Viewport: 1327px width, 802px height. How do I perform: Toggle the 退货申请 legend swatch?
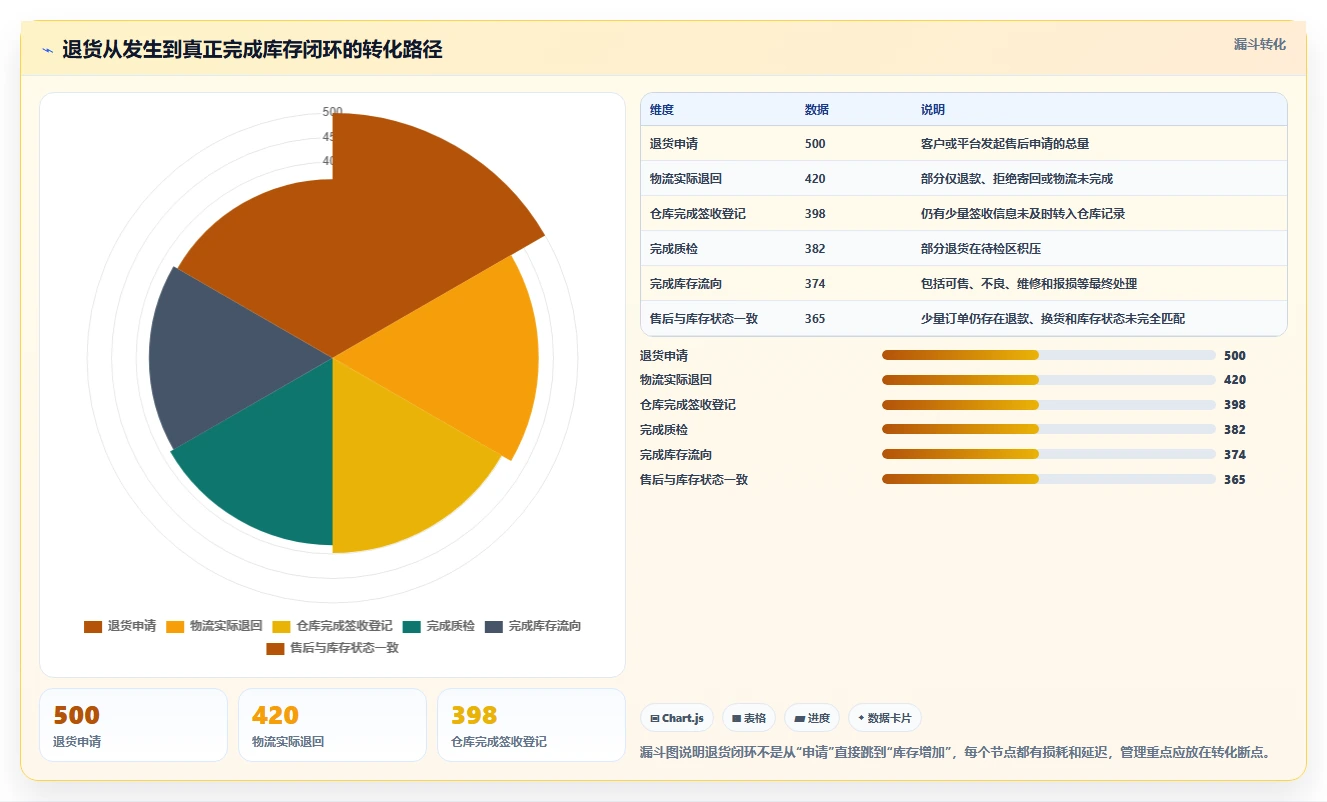tap(93, 626)
